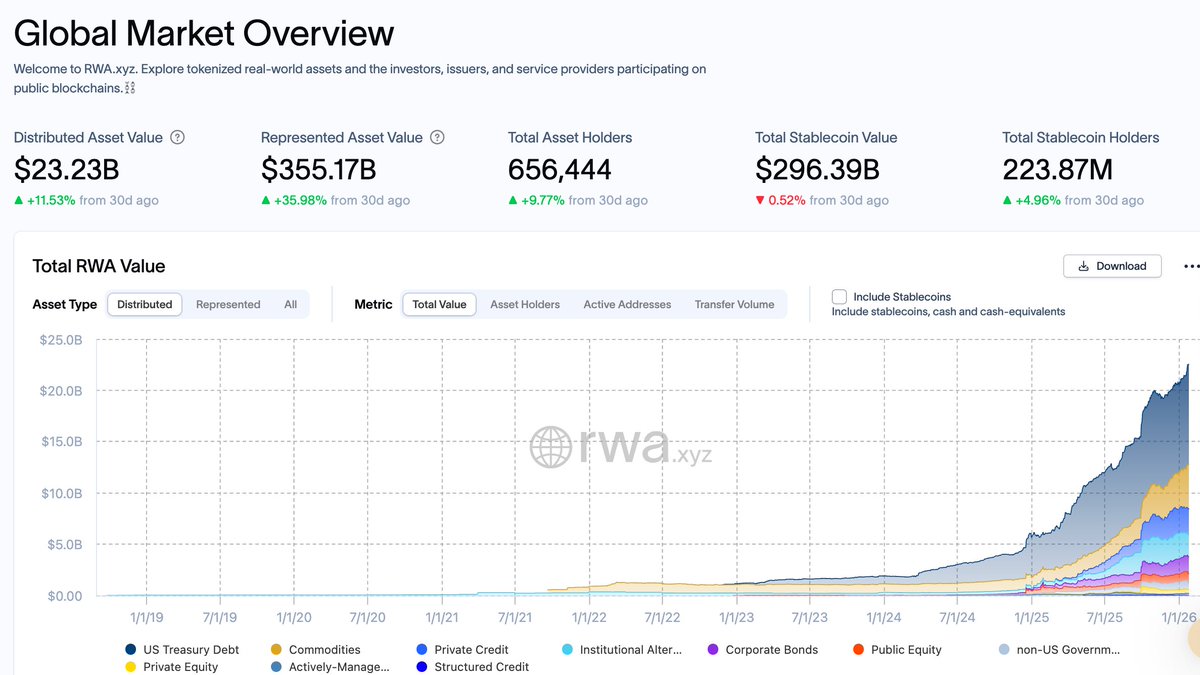
Task: Toggle Structured Credit legend swatch
Action: pos(423,666)
